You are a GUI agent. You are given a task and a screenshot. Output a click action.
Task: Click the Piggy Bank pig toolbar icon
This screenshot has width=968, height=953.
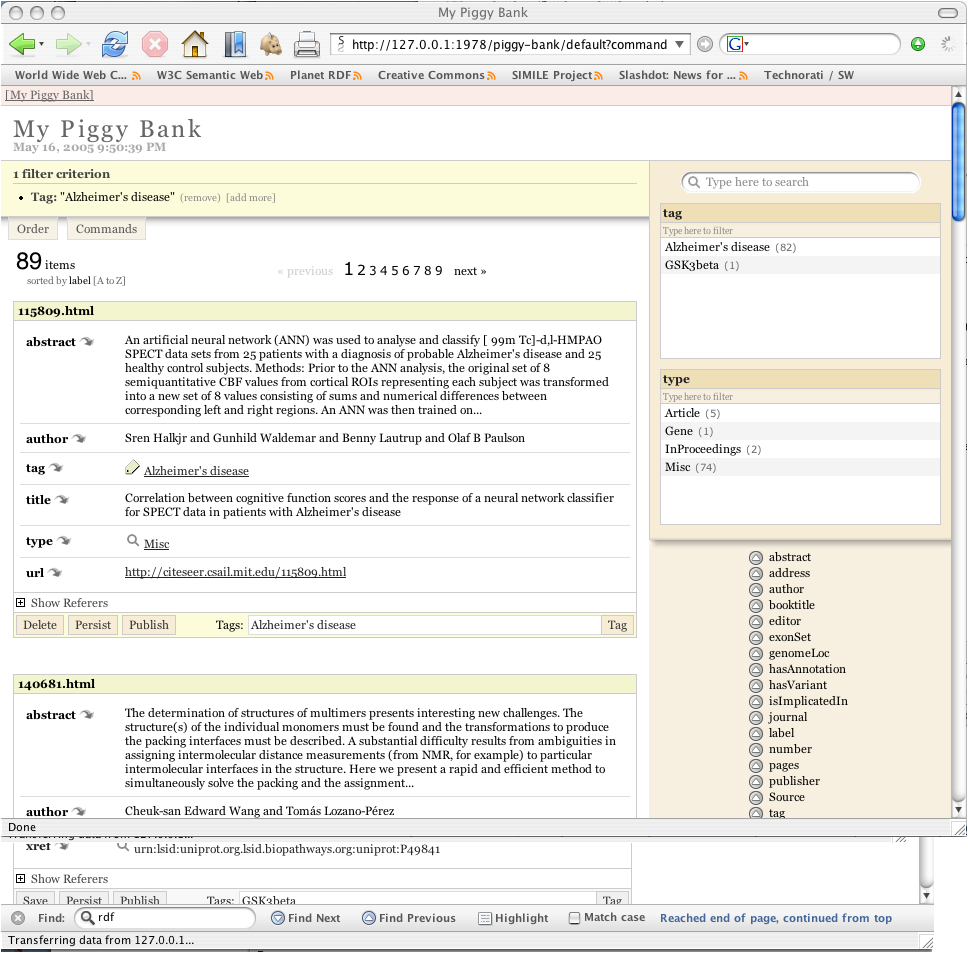click(270, 44)
